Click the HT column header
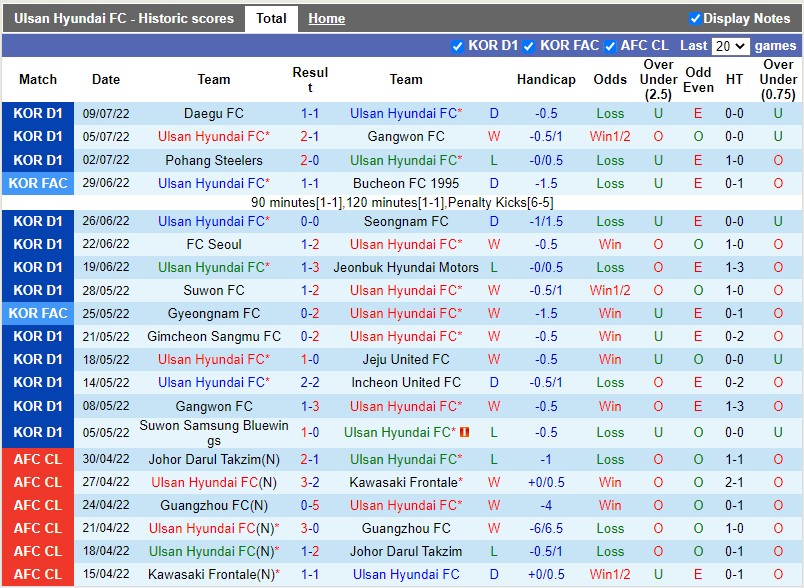The height and width of the screenshot is (588, 804). coord(734,79)
